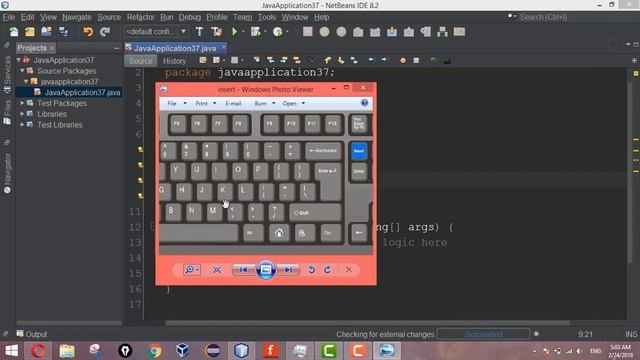Open Chrome from the taskbar
This screenshot has height=360, width=640.
pos(154,351)
